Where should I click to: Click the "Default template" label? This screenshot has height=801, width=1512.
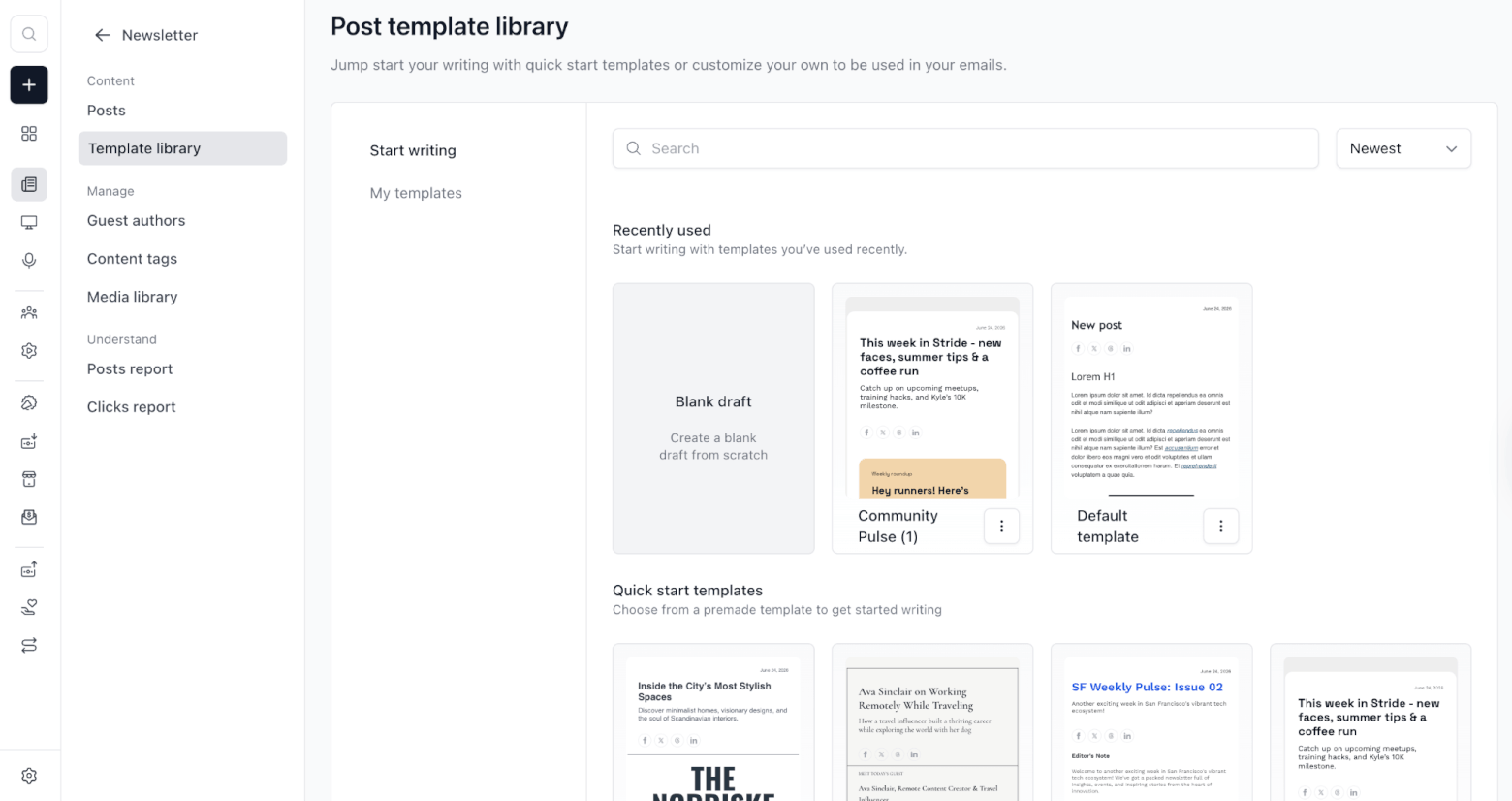(x=1108, y=526)
